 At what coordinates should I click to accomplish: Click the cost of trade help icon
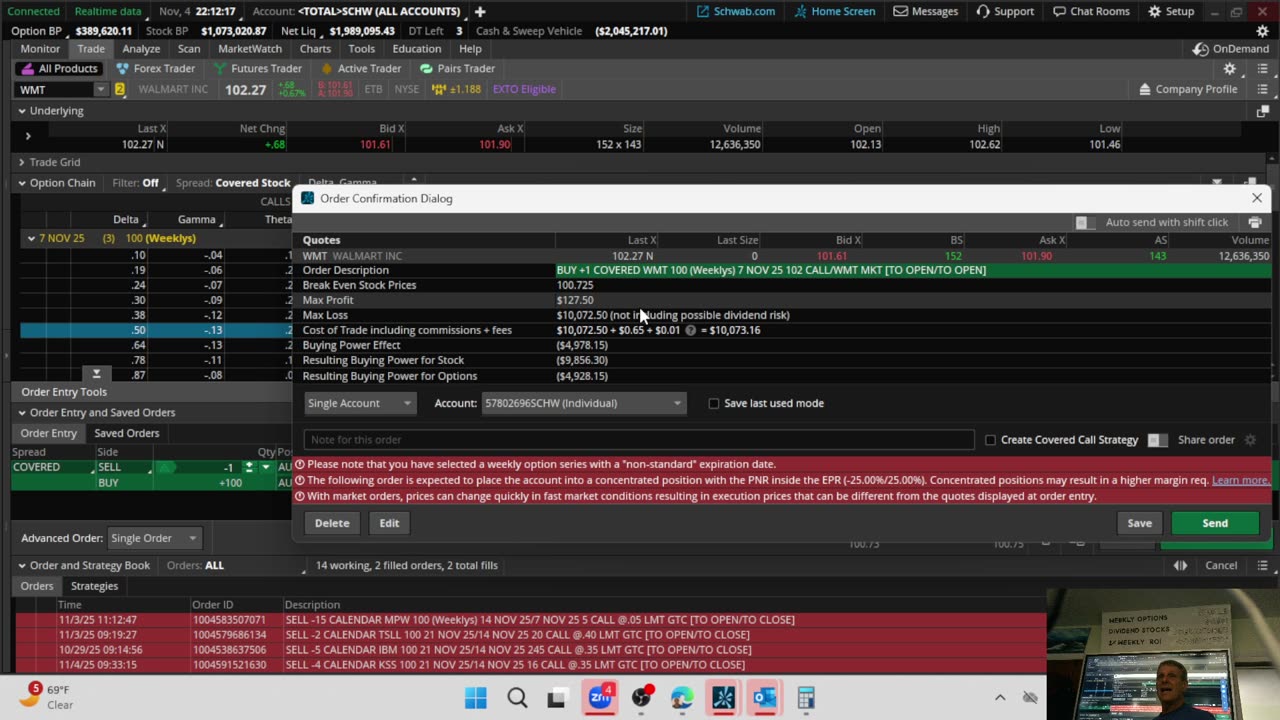pos(690,330)
